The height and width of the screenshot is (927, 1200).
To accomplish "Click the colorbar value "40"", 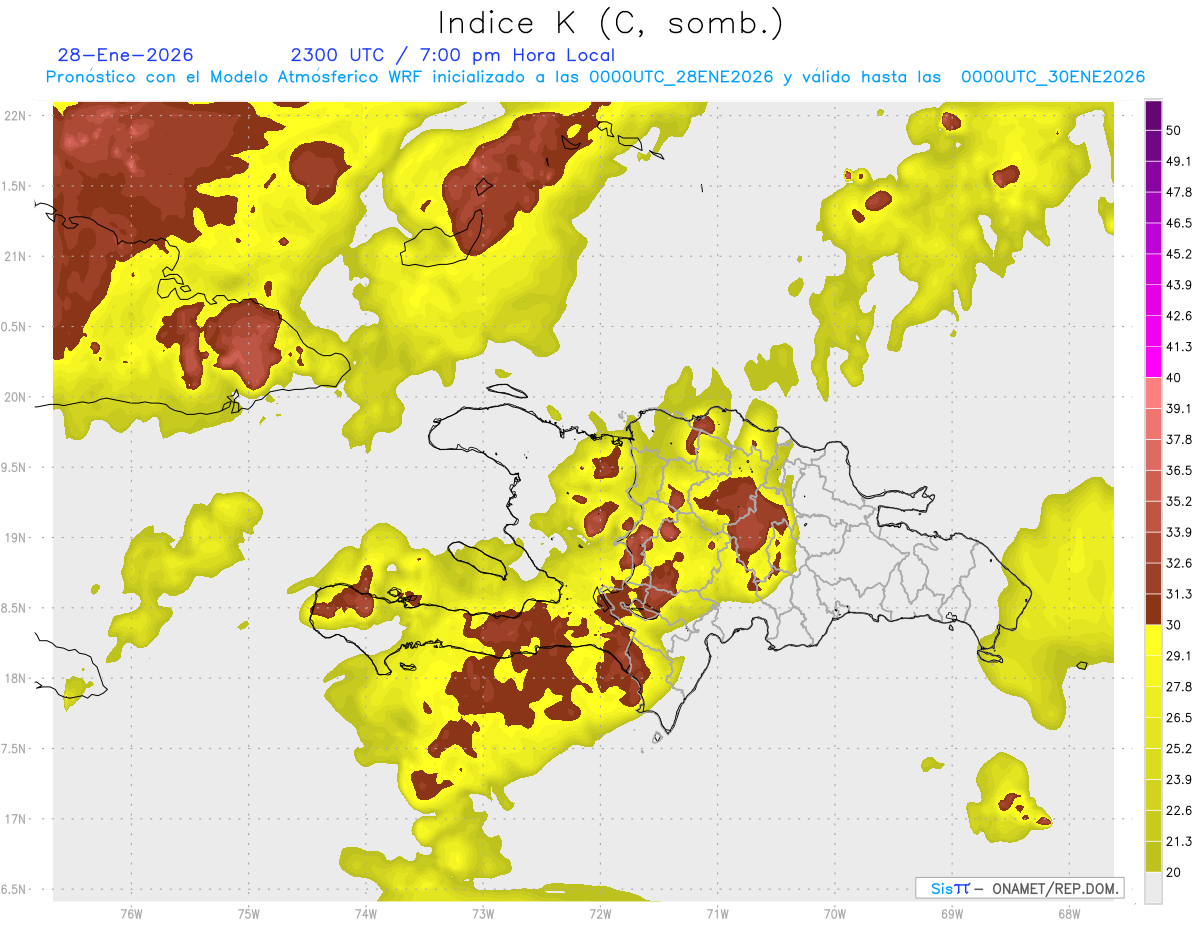I will point(1174,378).
